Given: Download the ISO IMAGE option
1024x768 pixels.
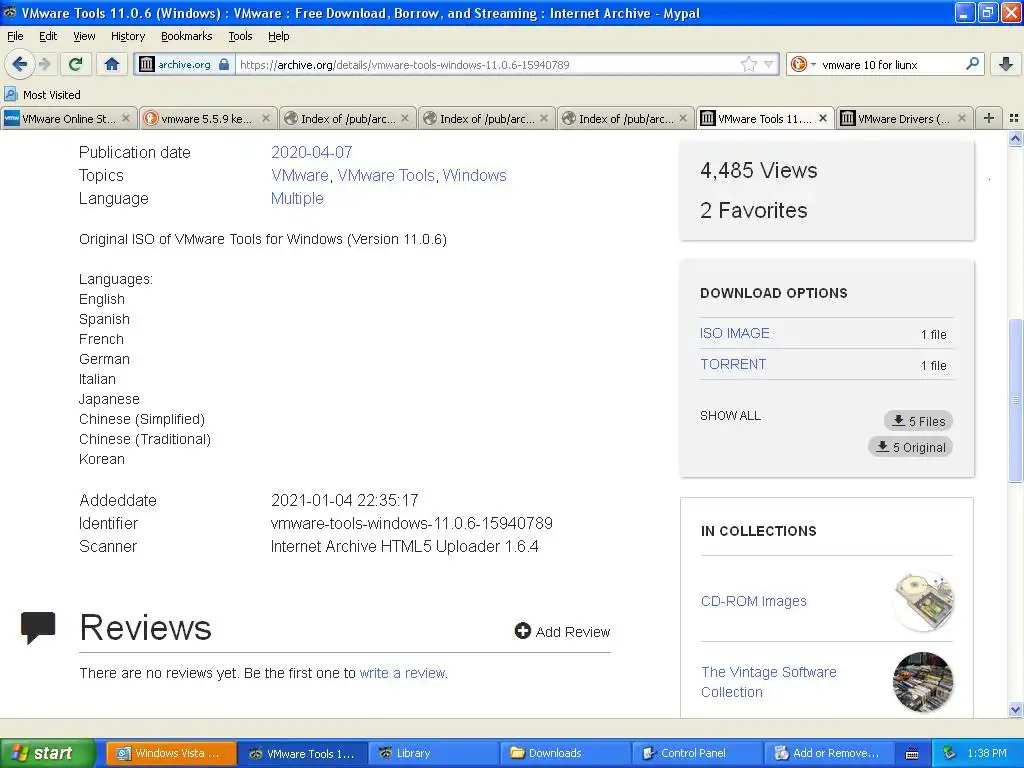Looking at the screenshot, I should coord(735,333).
